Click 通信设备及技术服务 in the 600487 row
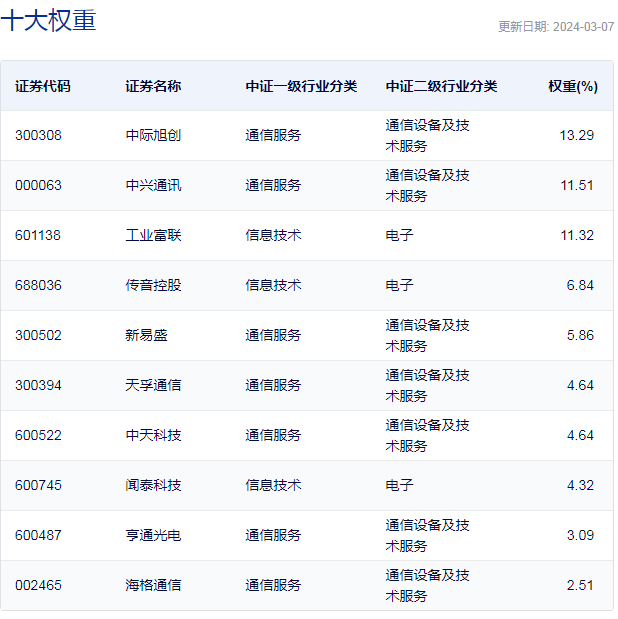This screenshot has width=618, height=619. pos(427,535)
